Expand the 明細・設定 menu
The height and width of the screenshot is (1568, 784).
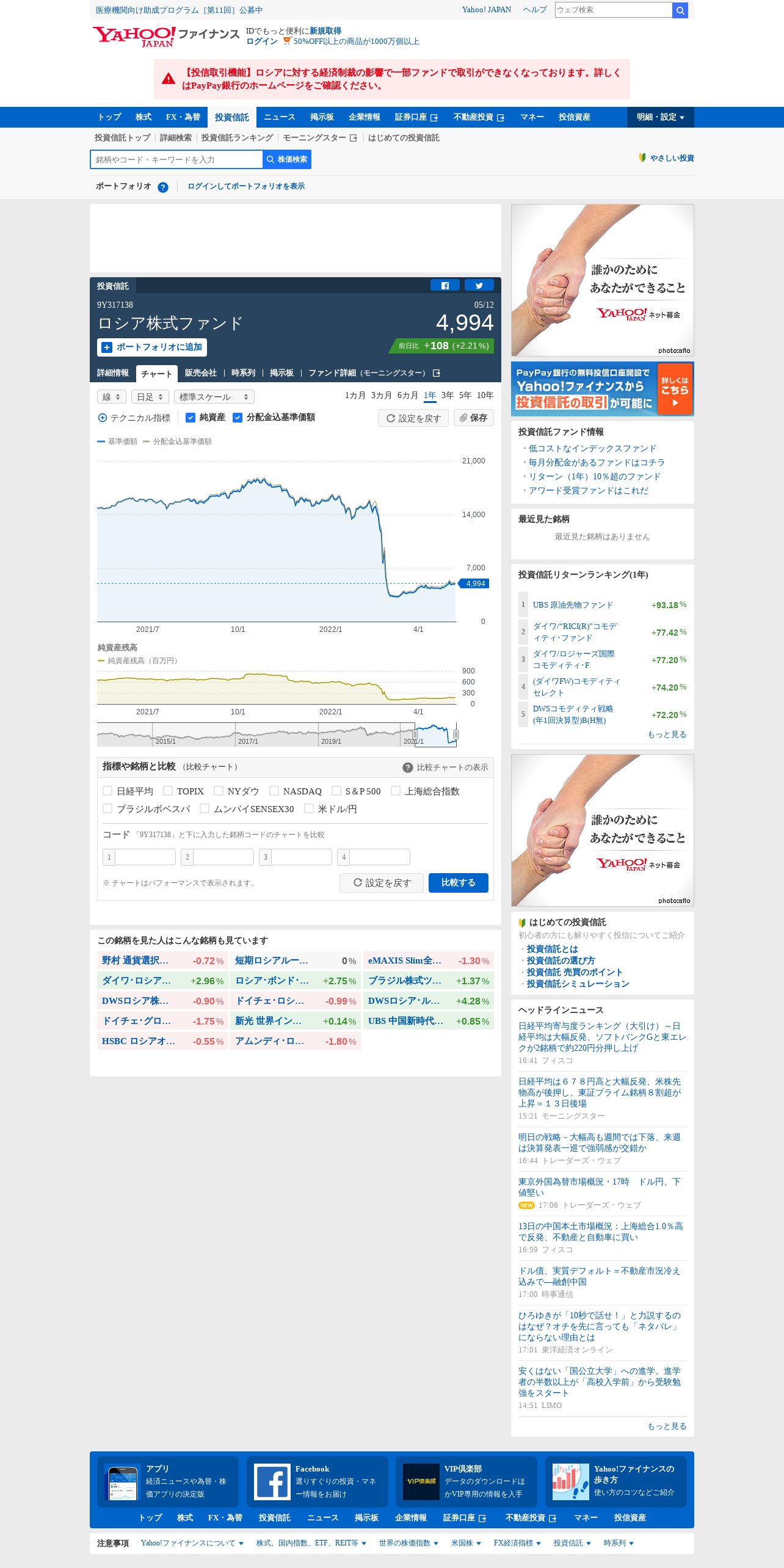pyautogui.click(x=661, y=117)
